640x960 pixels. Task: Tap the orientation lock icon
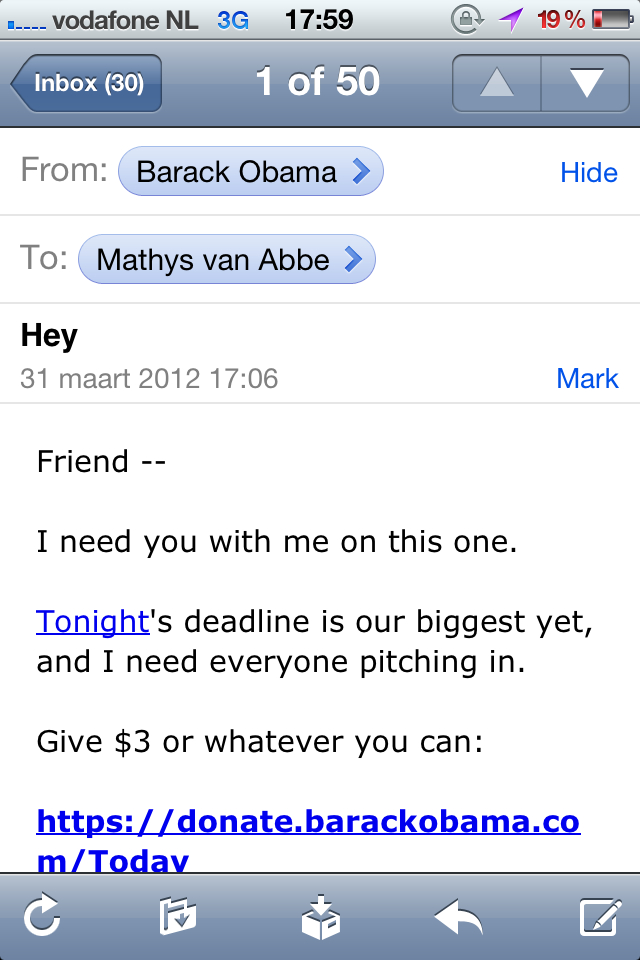click(465, 19)
